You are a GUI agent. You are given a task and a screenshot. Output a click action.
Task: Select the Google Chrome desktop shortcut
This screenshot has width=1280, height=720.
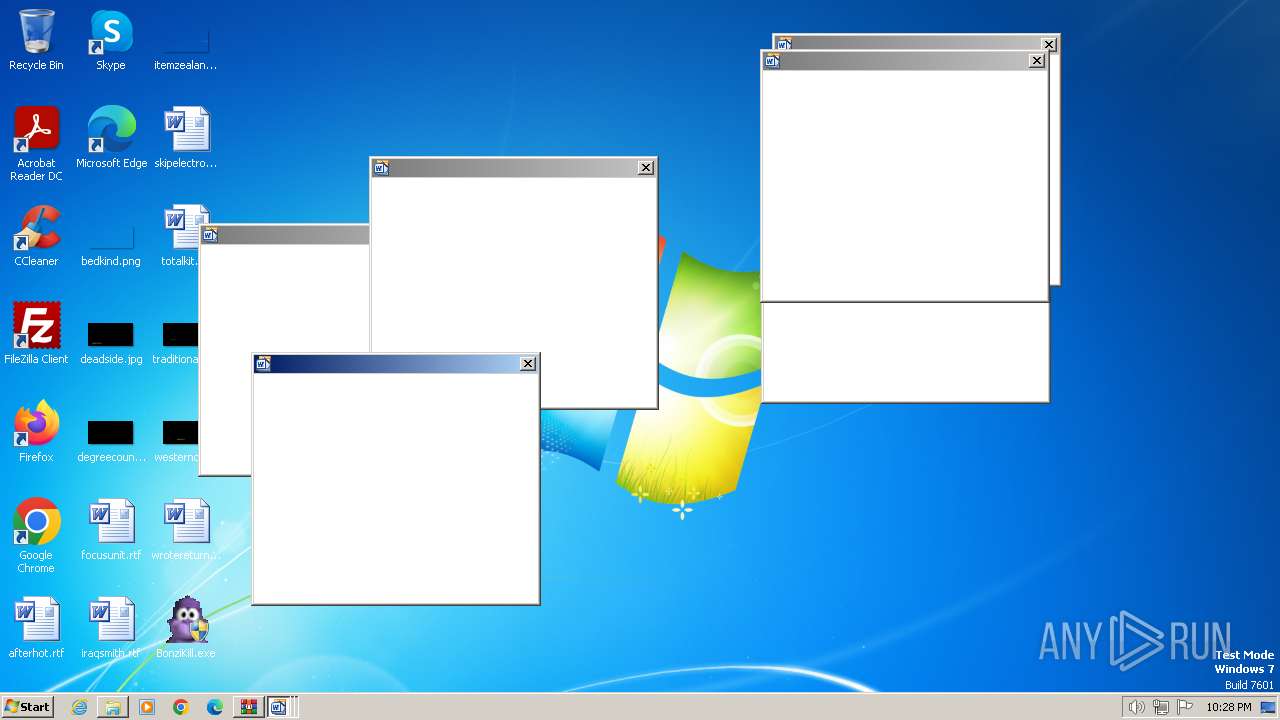pos(36,536)
